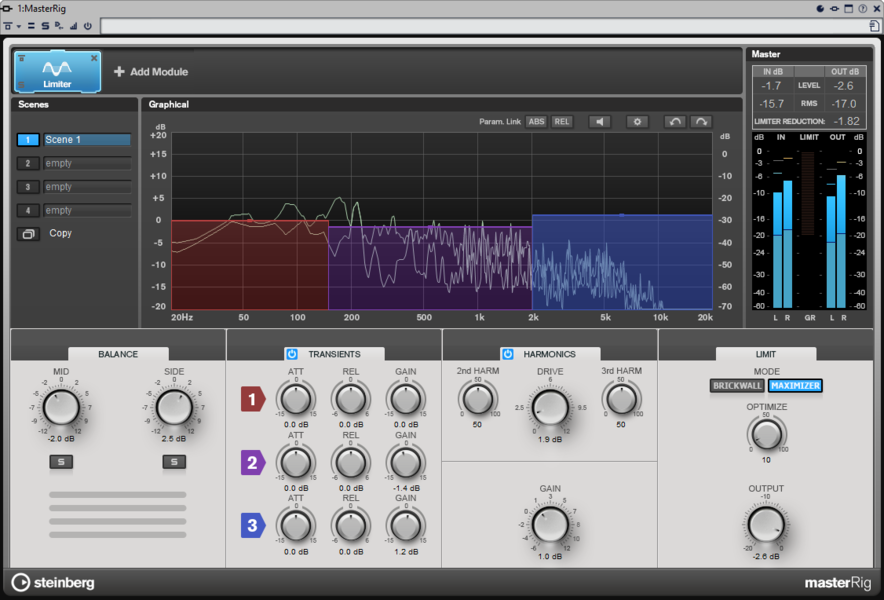The height and width of the screenshot is (600, 884).
Task: Click the speaker icon in the Graphical panel
Action: point(600,122)
